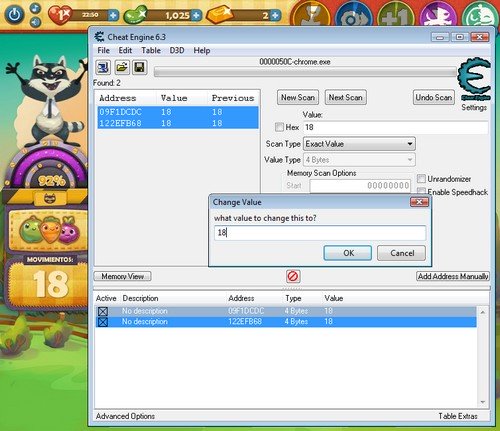
Task: Click the scan progress bar
Action: click(x=305, y=72)
